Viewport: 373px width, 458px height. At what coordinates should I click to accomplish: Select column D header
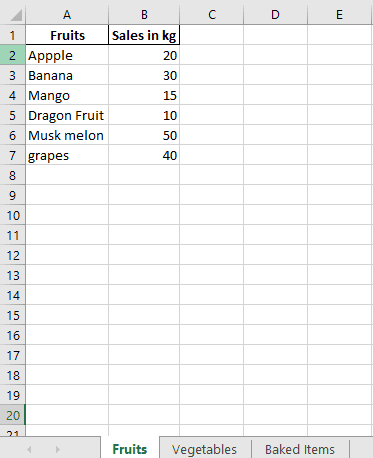click(275, 15)
